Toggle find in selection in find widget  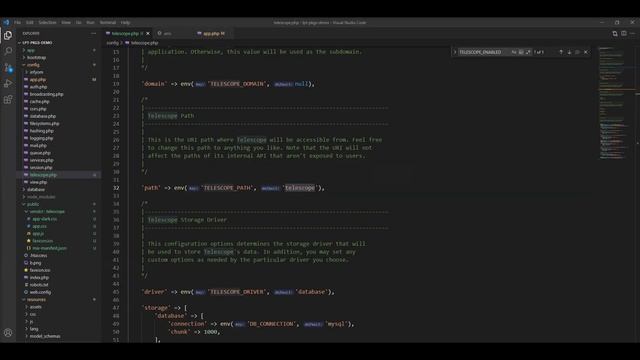point(577,52)
